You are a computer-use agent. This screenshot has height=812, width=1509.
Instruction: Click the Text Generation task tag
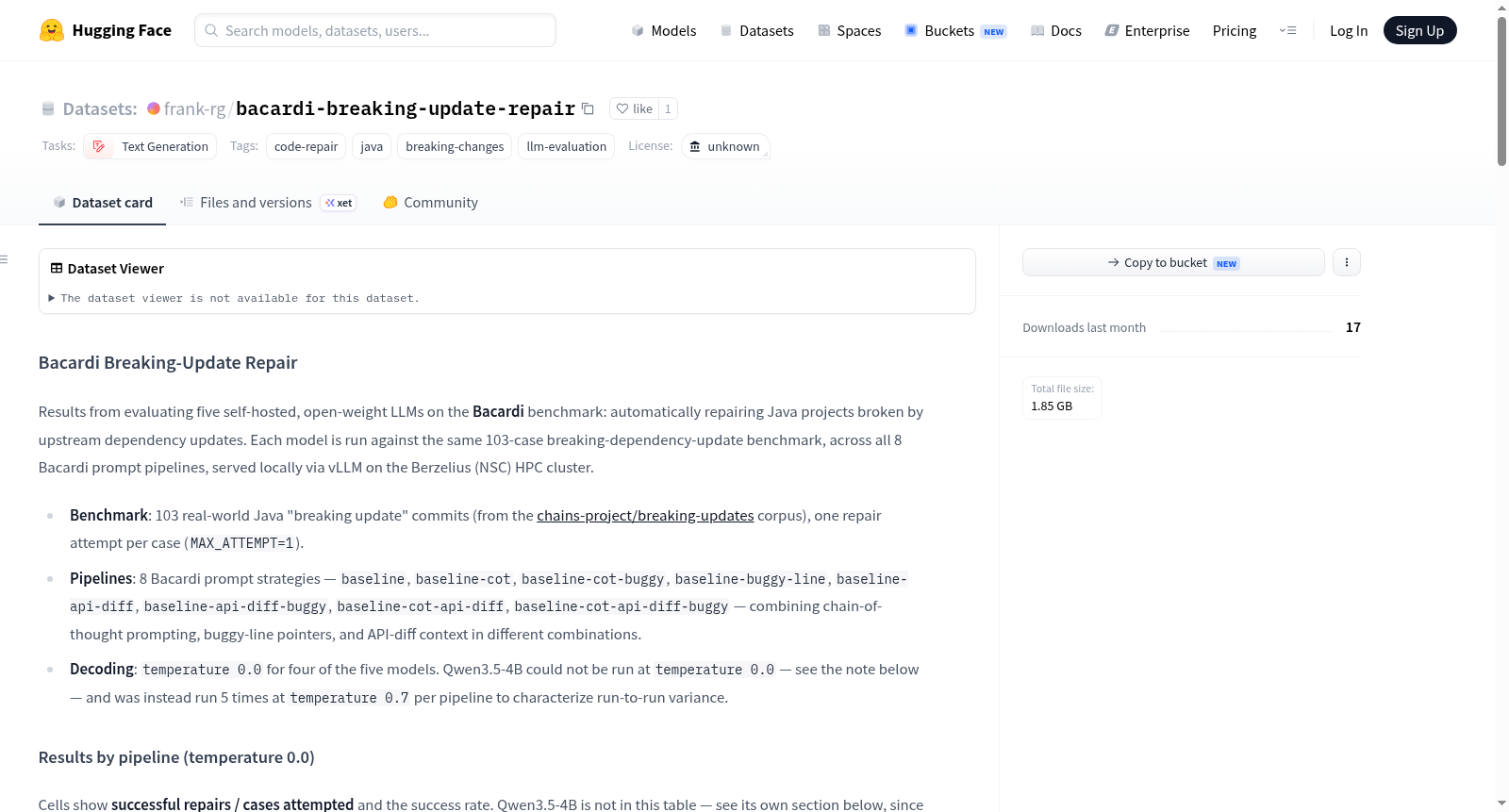(150, 146)
